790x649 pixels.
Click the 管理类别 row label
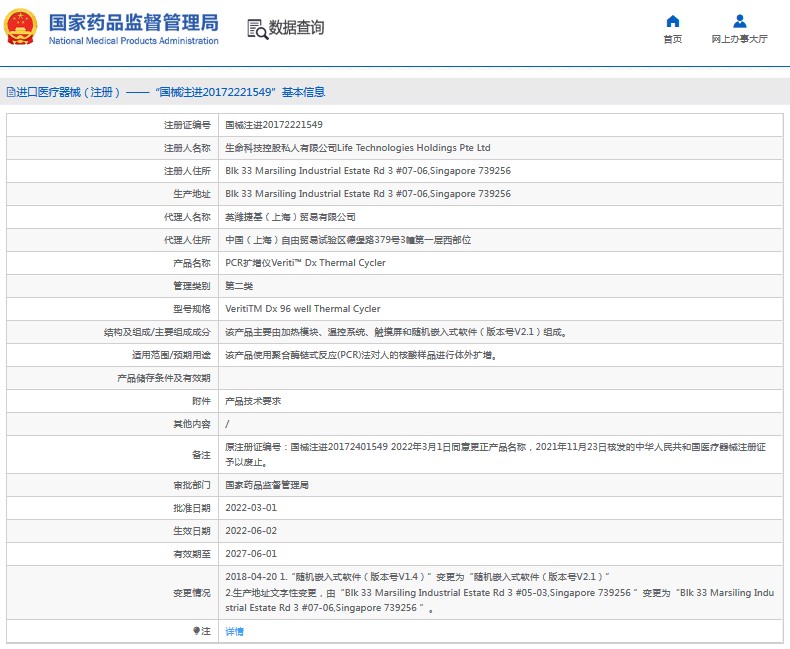point(192,286)
